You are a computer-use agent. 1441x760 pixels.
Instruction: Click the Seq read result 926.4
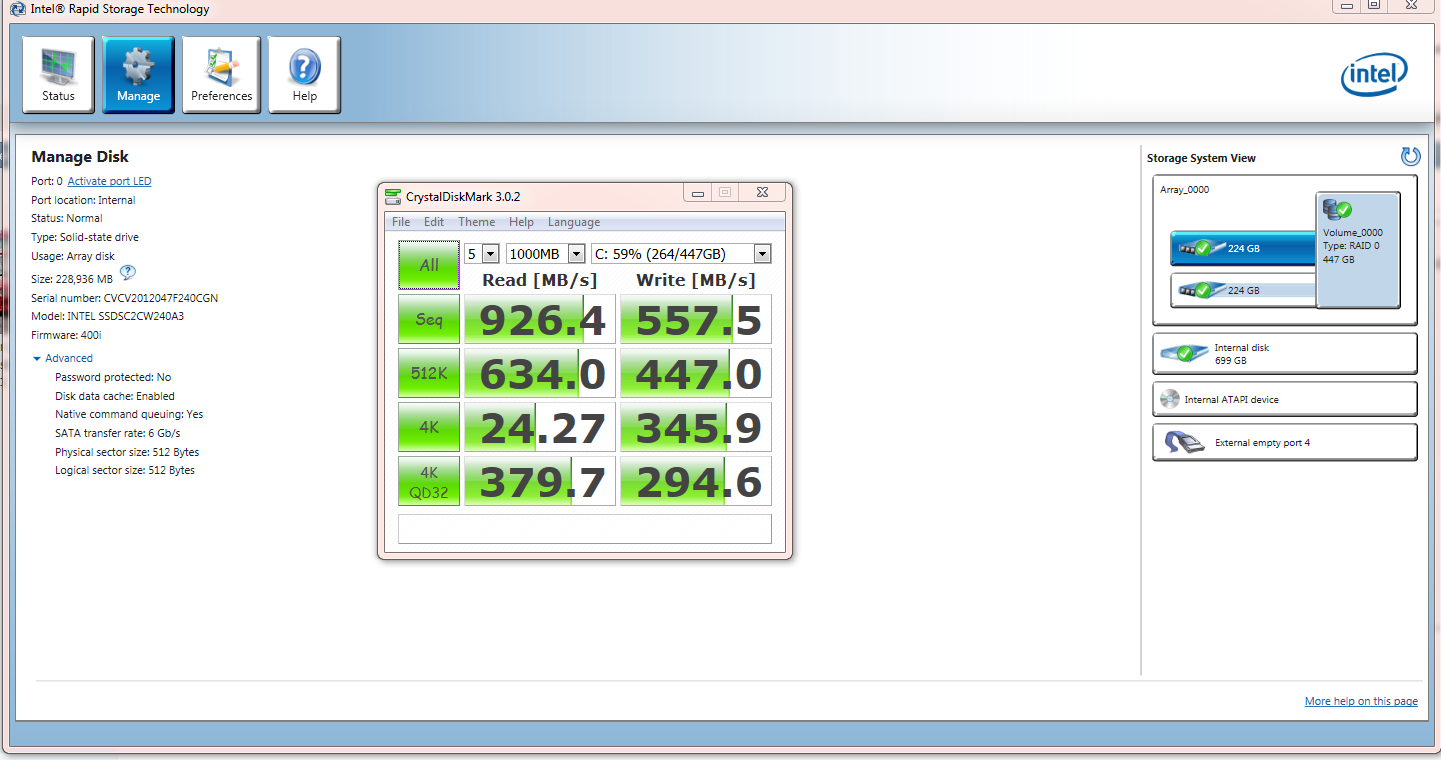[540, 319]
